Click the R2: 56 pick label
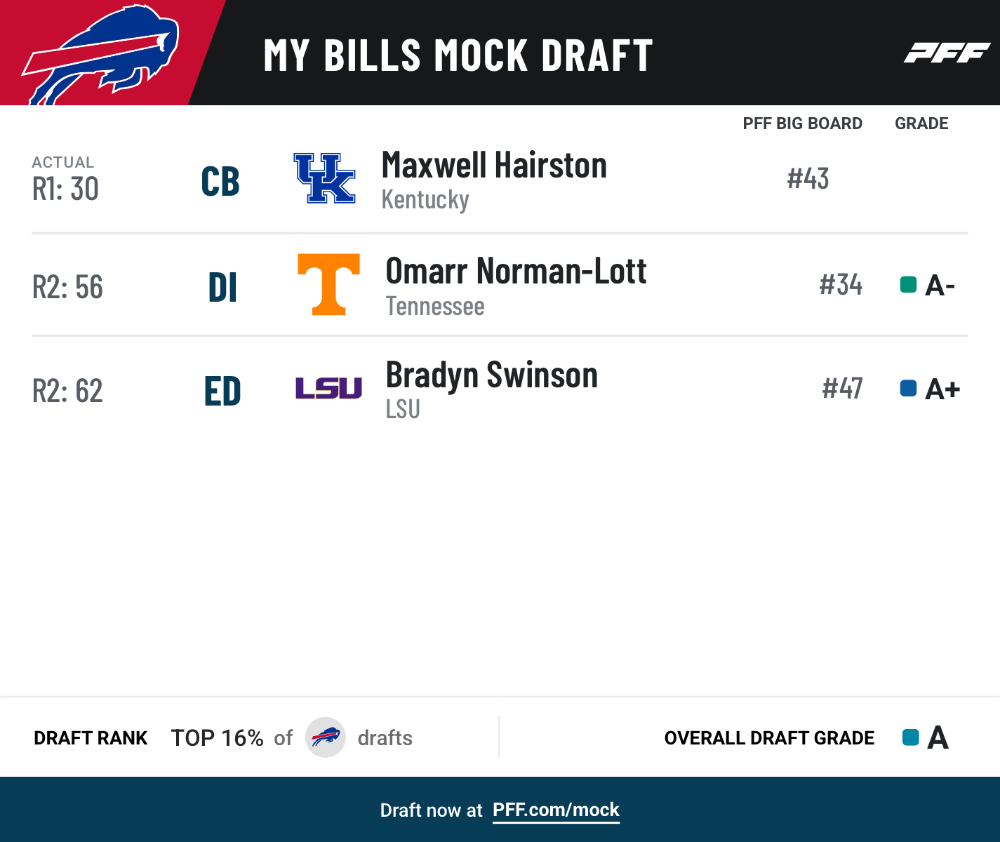This screenshot has height=842, width=1000. 68,287
